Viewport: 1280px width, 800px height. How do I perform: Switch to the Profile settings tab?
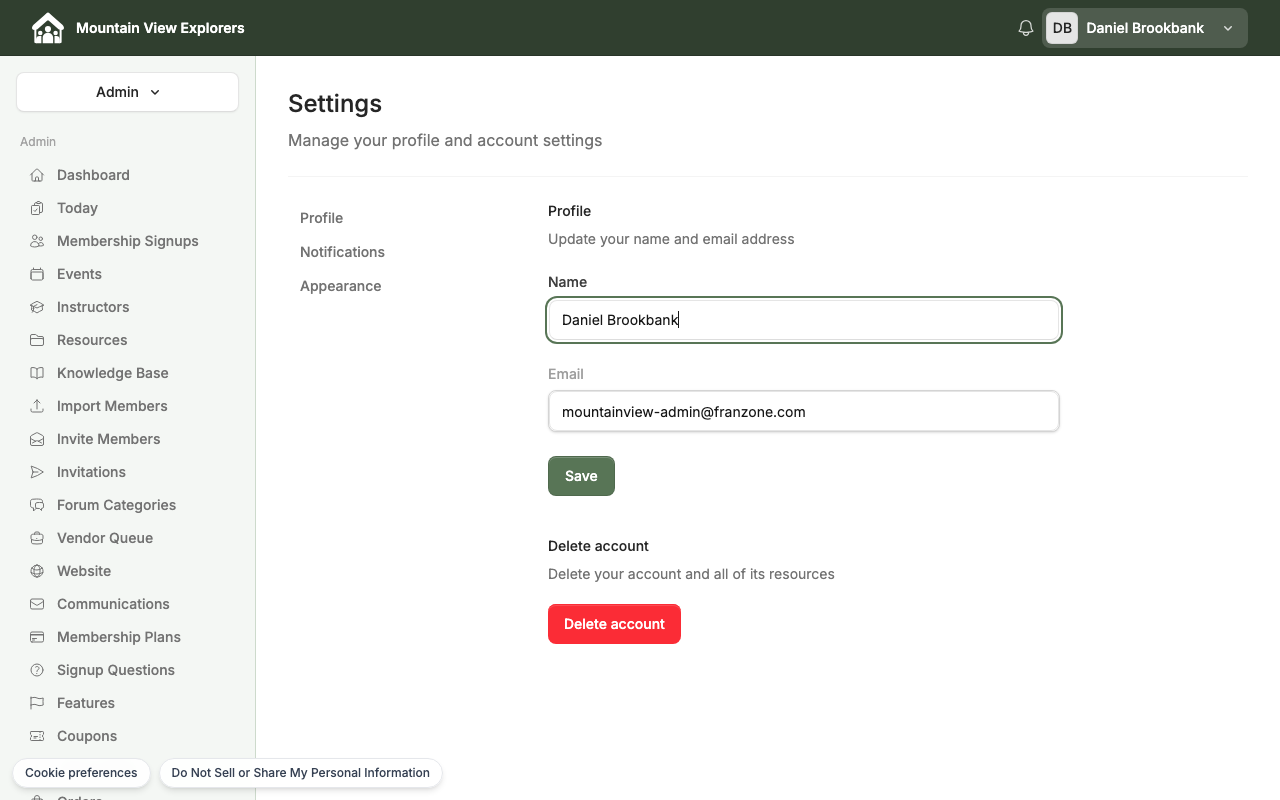pyautogui.click(x=321, y=218)
